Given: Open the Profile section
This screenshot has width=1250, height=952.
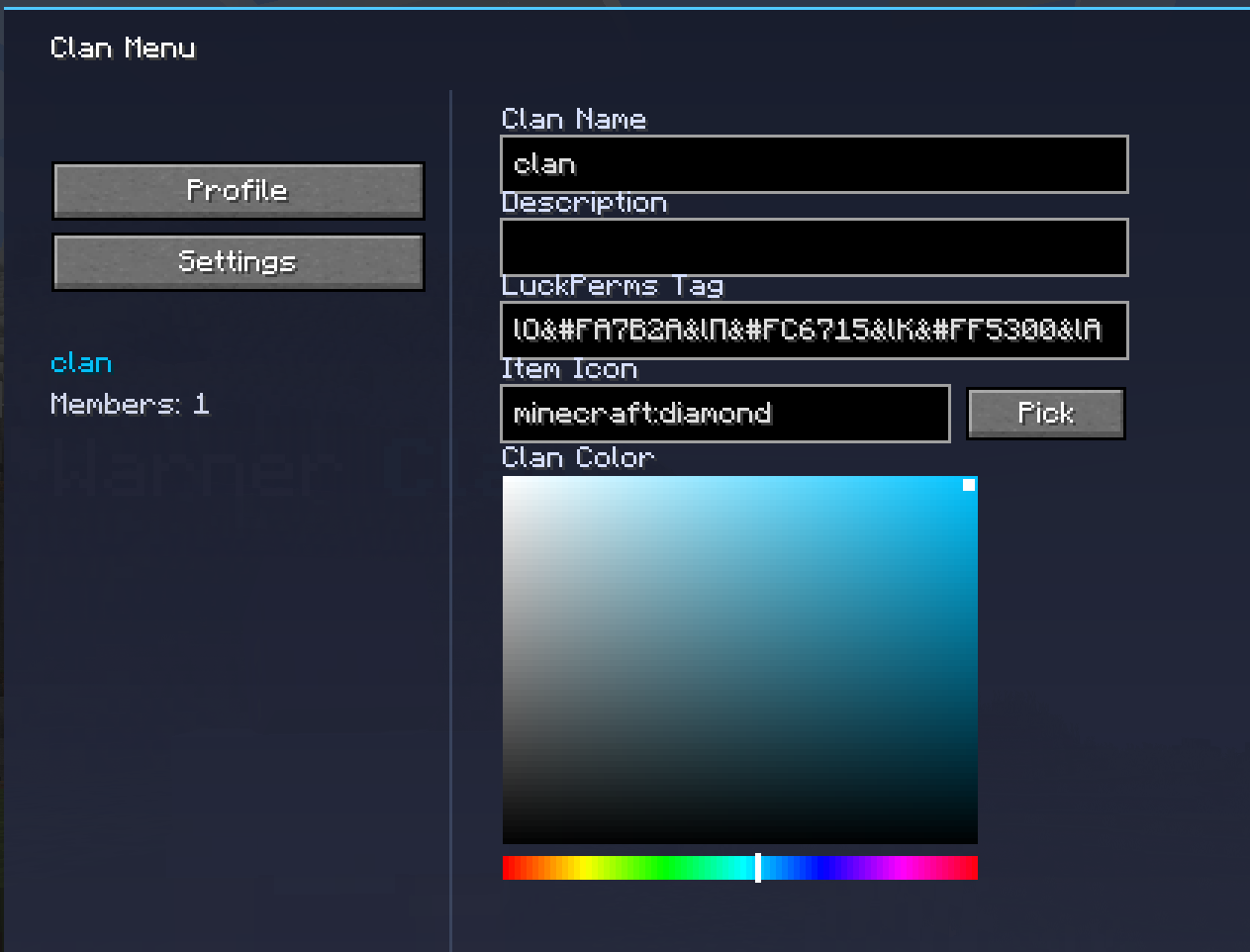Looking at the screenshot, I should click(238, 191).
